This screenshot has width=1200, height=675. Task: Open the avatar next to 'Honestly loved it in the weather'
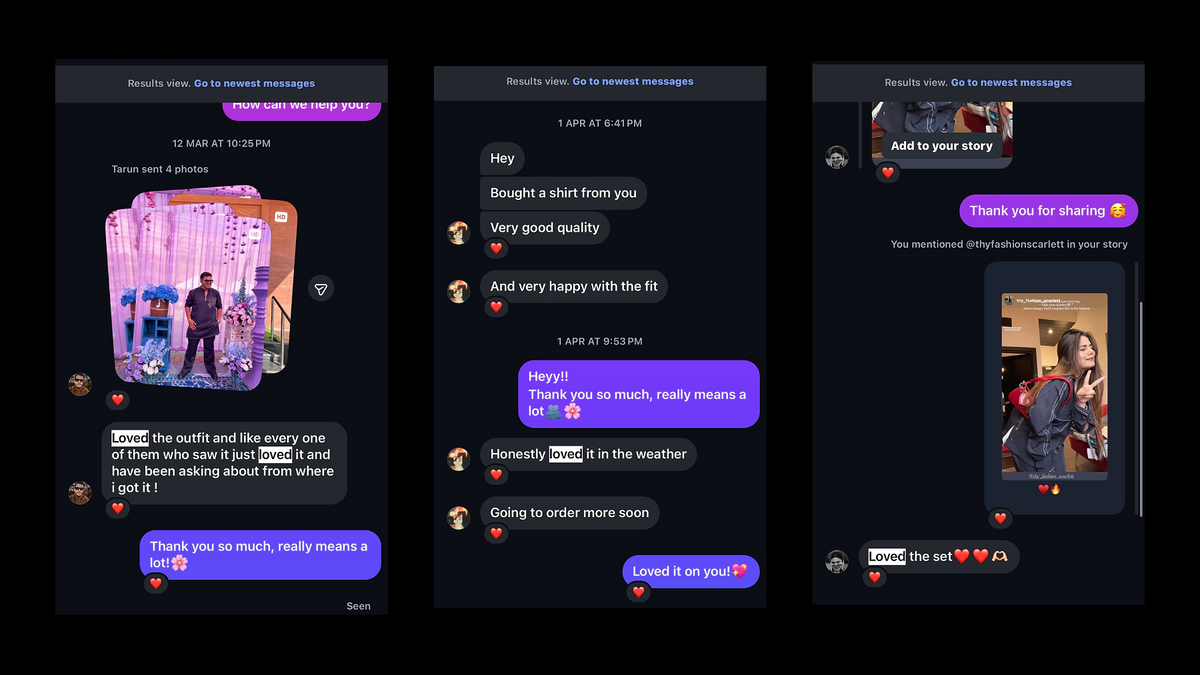click(x=459, y=459)
